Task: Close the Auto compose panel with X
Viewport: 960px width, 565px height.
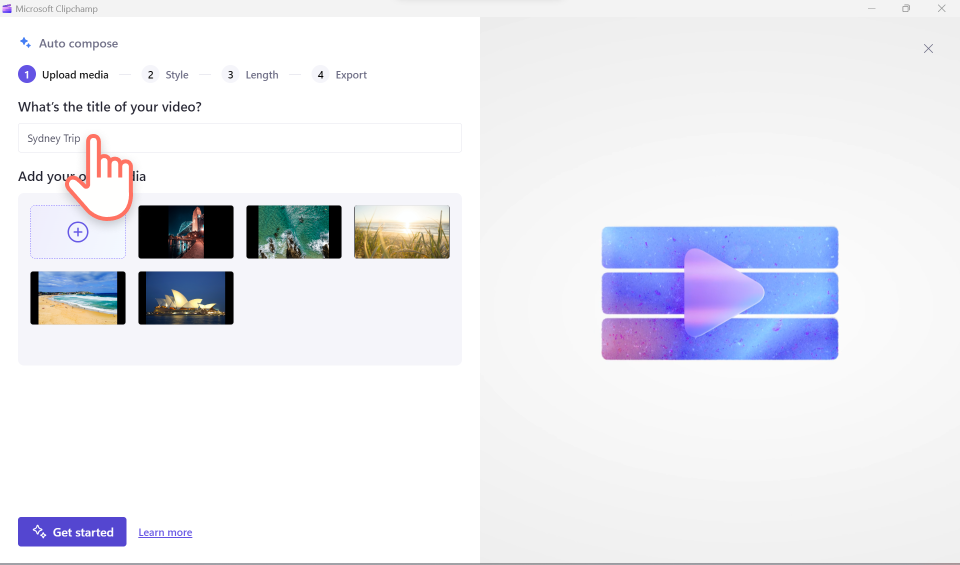Action: point(928,48)
